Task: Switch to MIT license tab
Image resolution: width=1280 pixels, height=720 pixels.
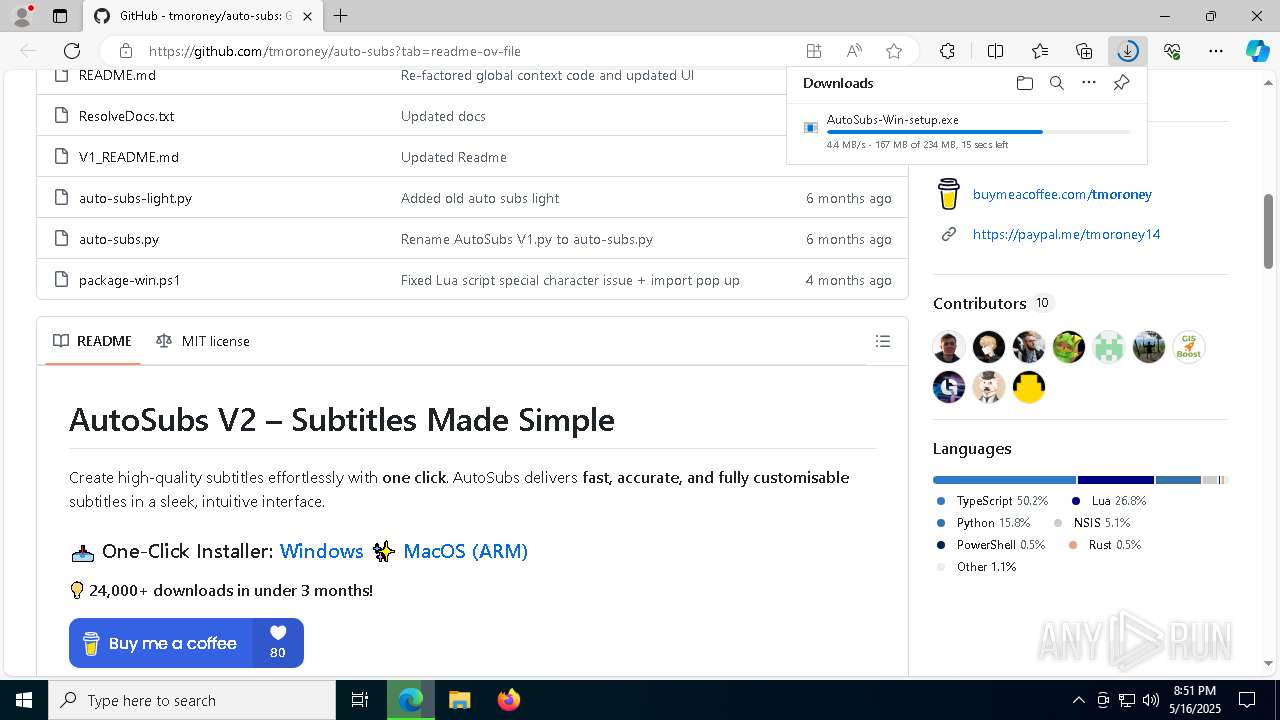Action: coord(203,341)
